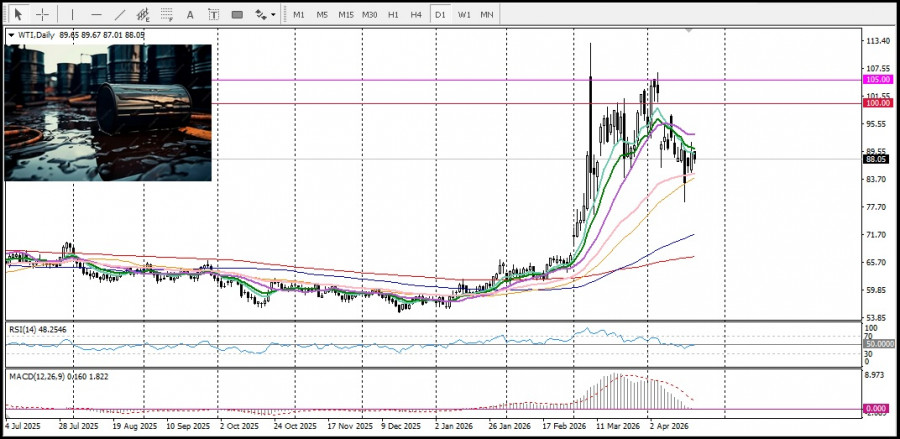Image resolution: width=900 pixels, height=439 pixels.
Task: Toggle the D1 daily timeframe
Action: click(440, 14)
